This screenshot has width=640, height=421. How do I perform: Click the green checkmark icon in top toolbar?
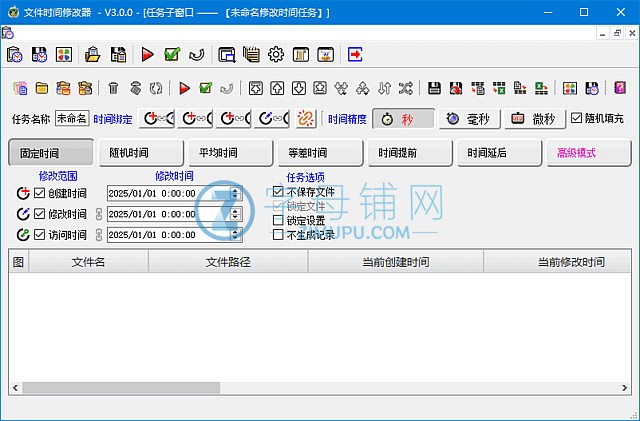point(172,54)
